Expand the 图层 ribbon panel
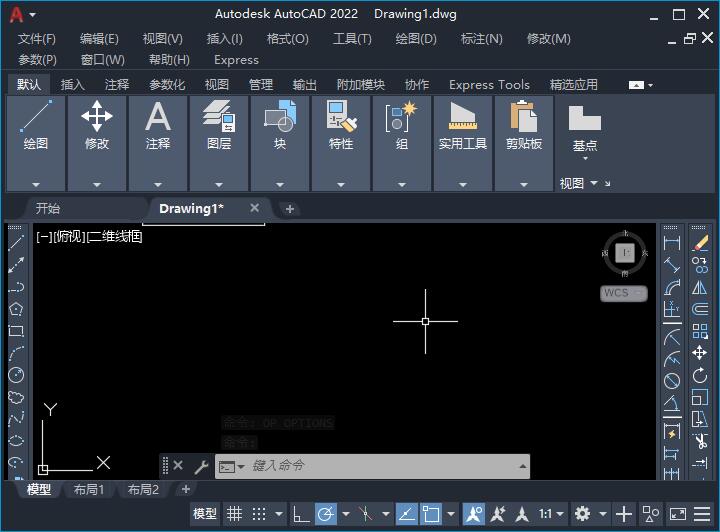Screen dimensions: 720x532 pos(219,185)
